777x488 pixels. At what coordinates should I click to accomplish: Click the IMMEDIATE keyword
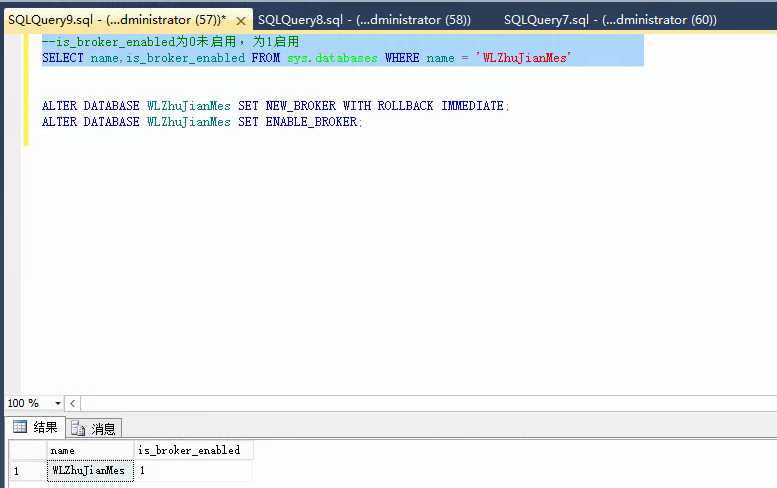(x=473, y=106)
